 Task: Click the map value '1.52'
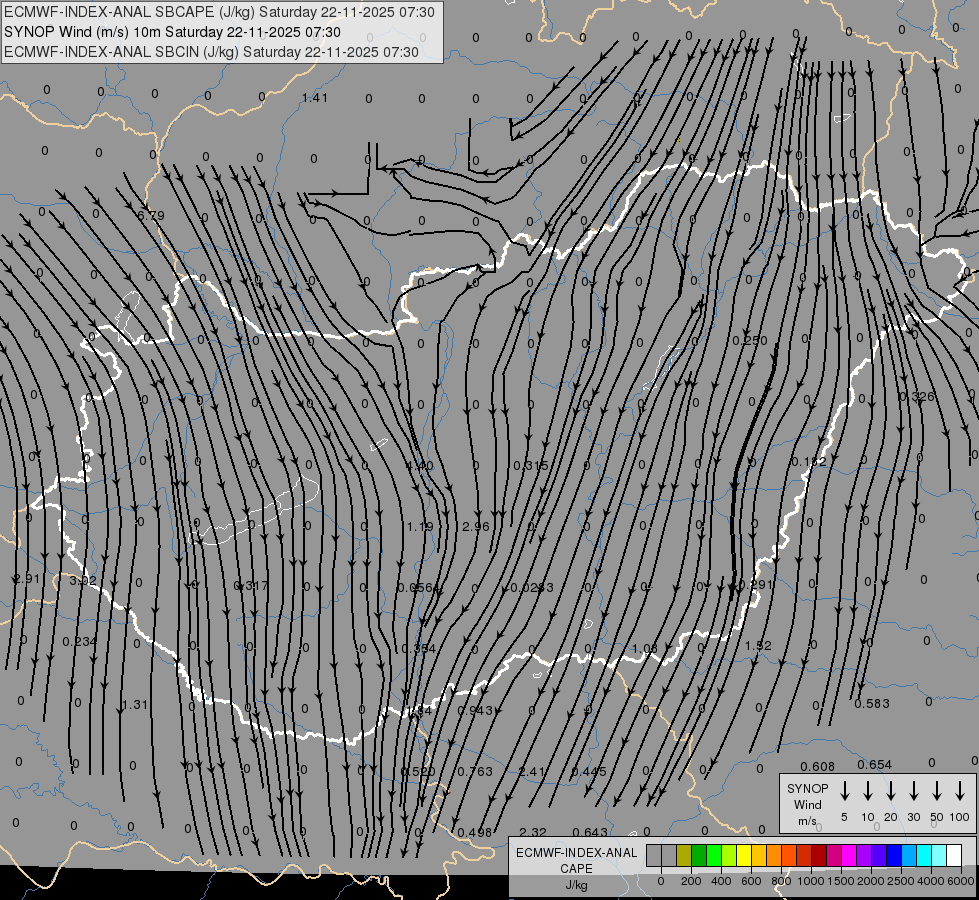759,646
